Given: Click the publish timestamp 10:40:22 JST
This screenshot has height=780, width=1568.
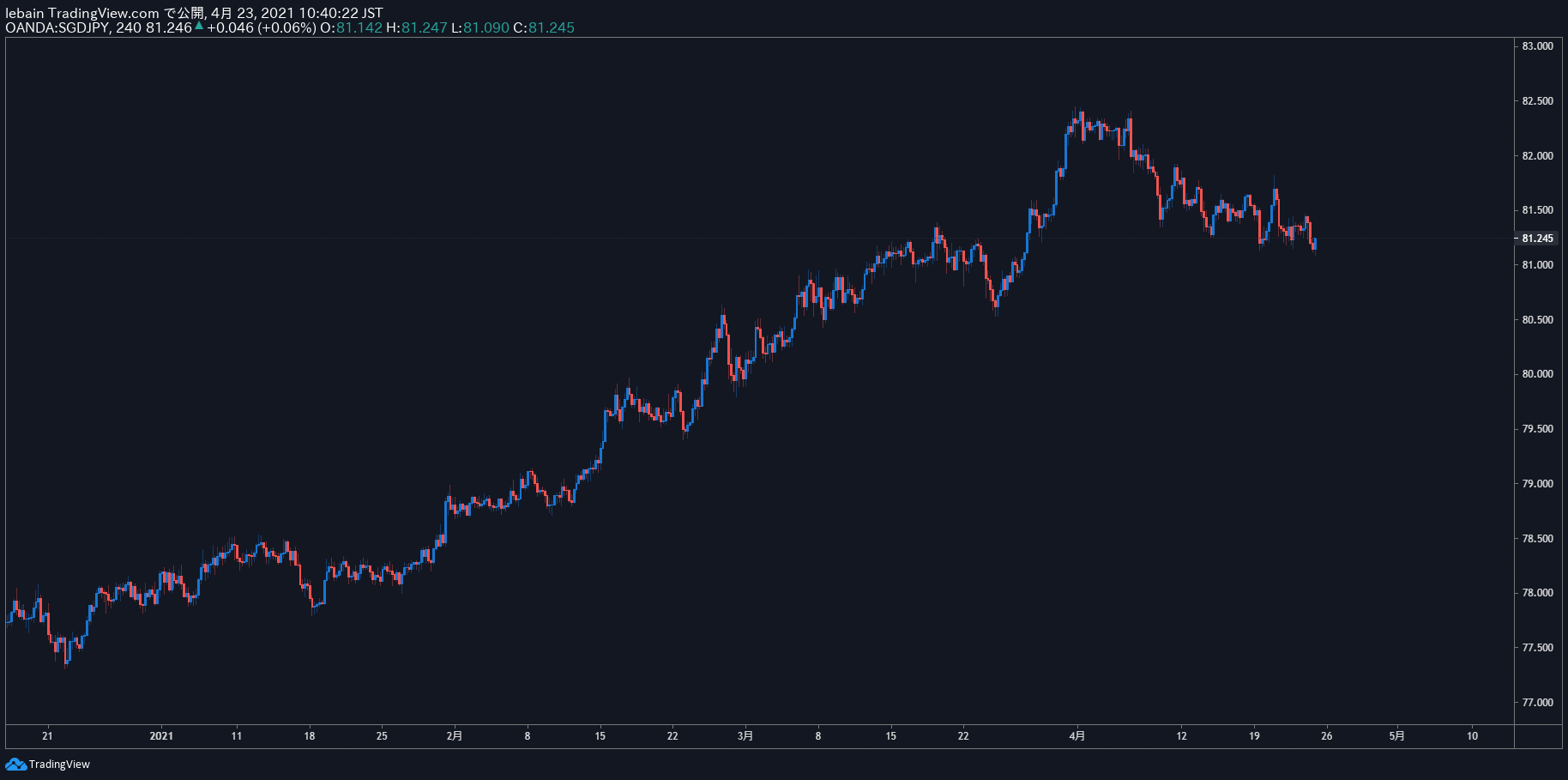Looking at the screenshot, I should pos(341,13).
